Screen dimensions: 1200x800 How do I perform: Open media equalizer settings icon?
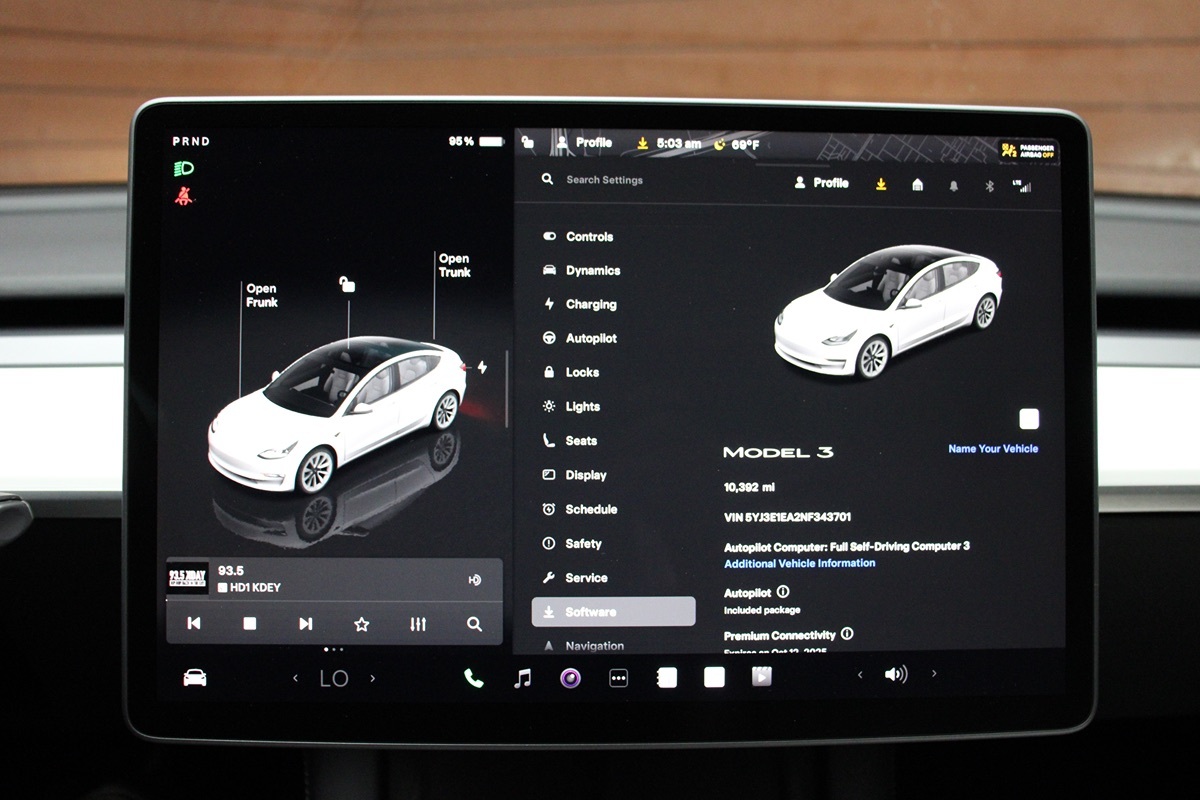click(x=418, y=624)
